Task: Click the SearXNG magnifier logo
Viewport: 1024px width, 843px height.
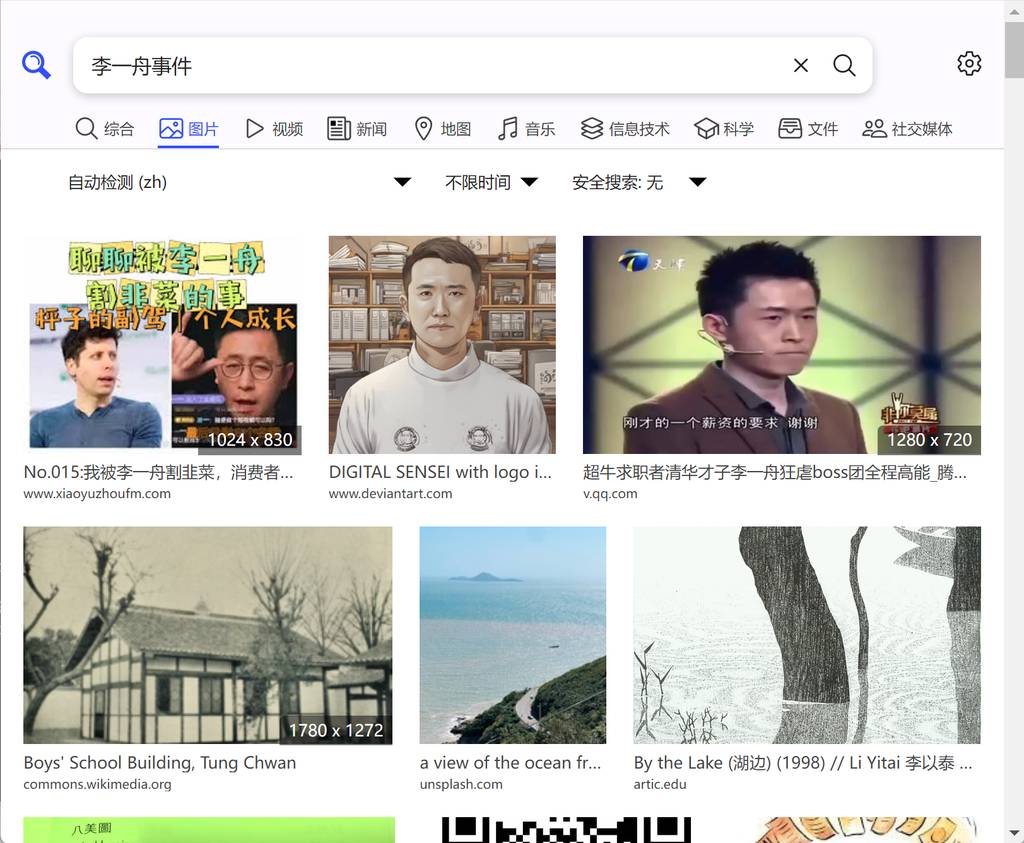Action: [x=36, y=66]
